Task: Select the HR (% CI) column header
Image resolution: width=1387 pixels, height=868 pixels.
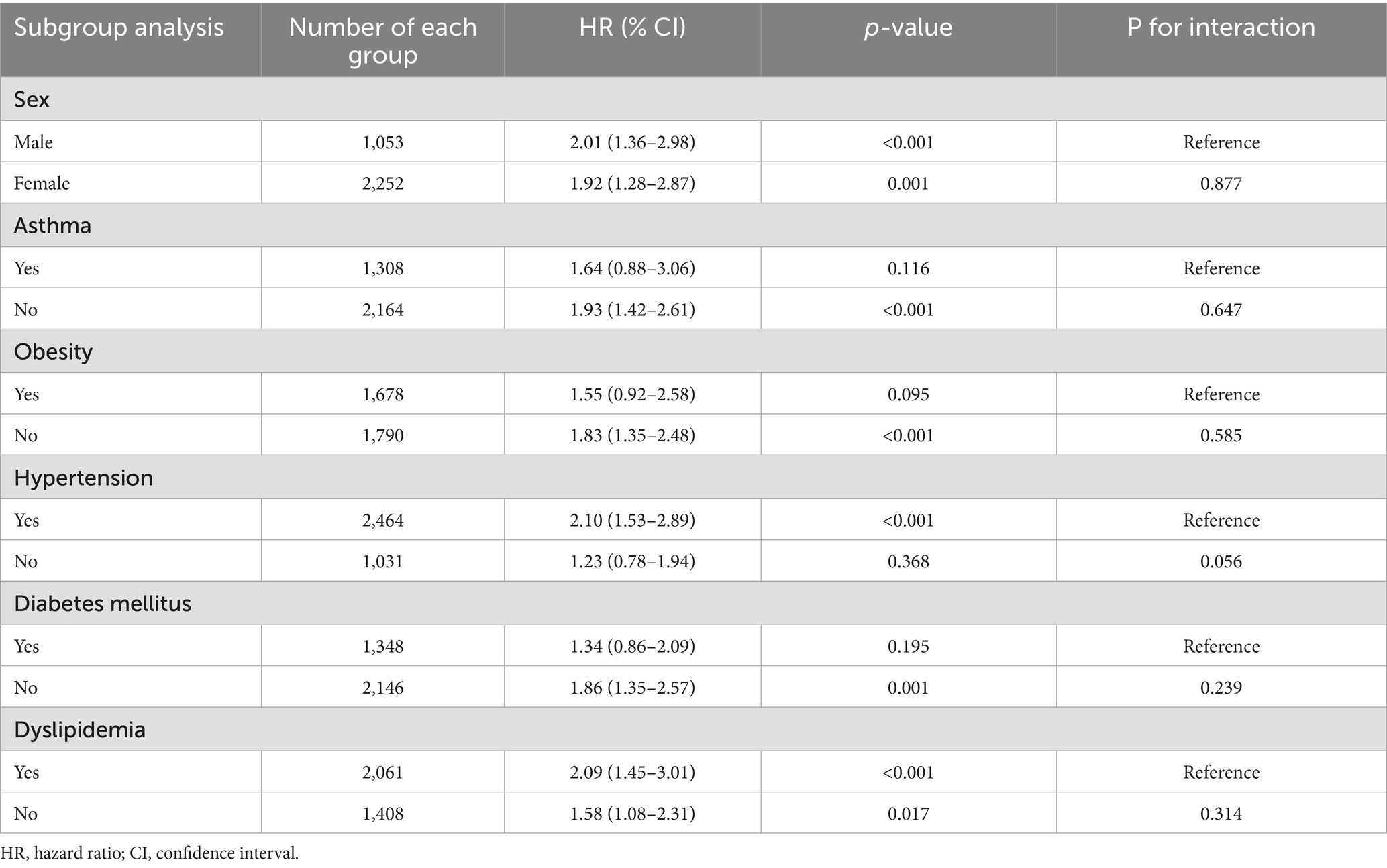Action: point(632,28)
